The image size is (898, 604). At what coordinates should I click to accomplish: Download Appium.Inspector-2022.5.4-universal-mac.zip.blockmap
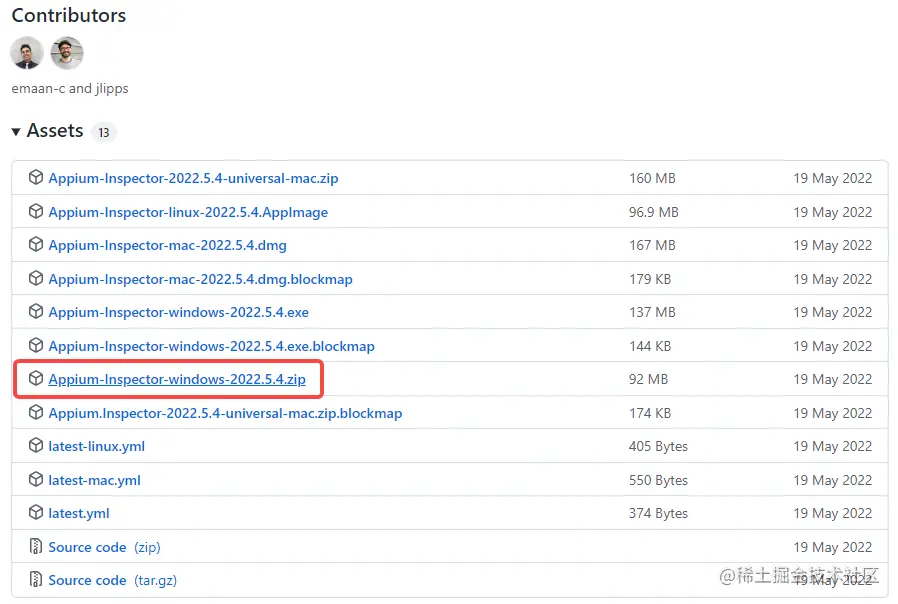225,413
